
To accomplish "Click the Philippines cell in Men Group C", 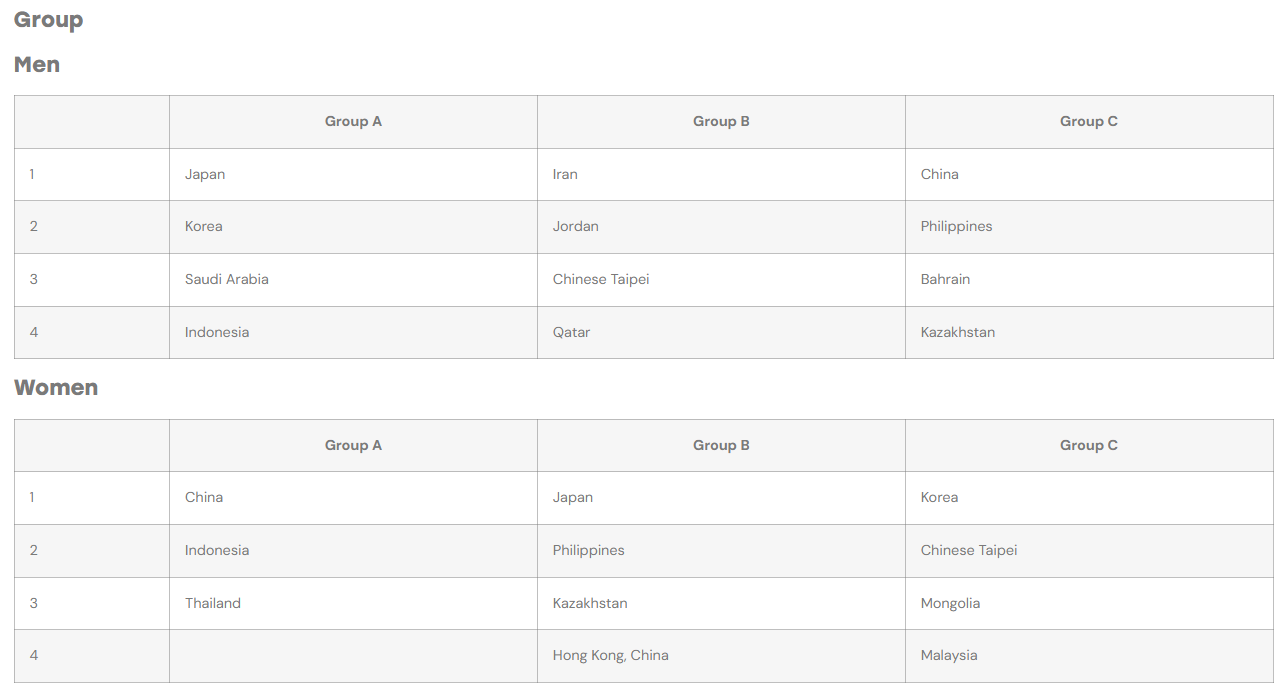I will [x=1089, y=227].
